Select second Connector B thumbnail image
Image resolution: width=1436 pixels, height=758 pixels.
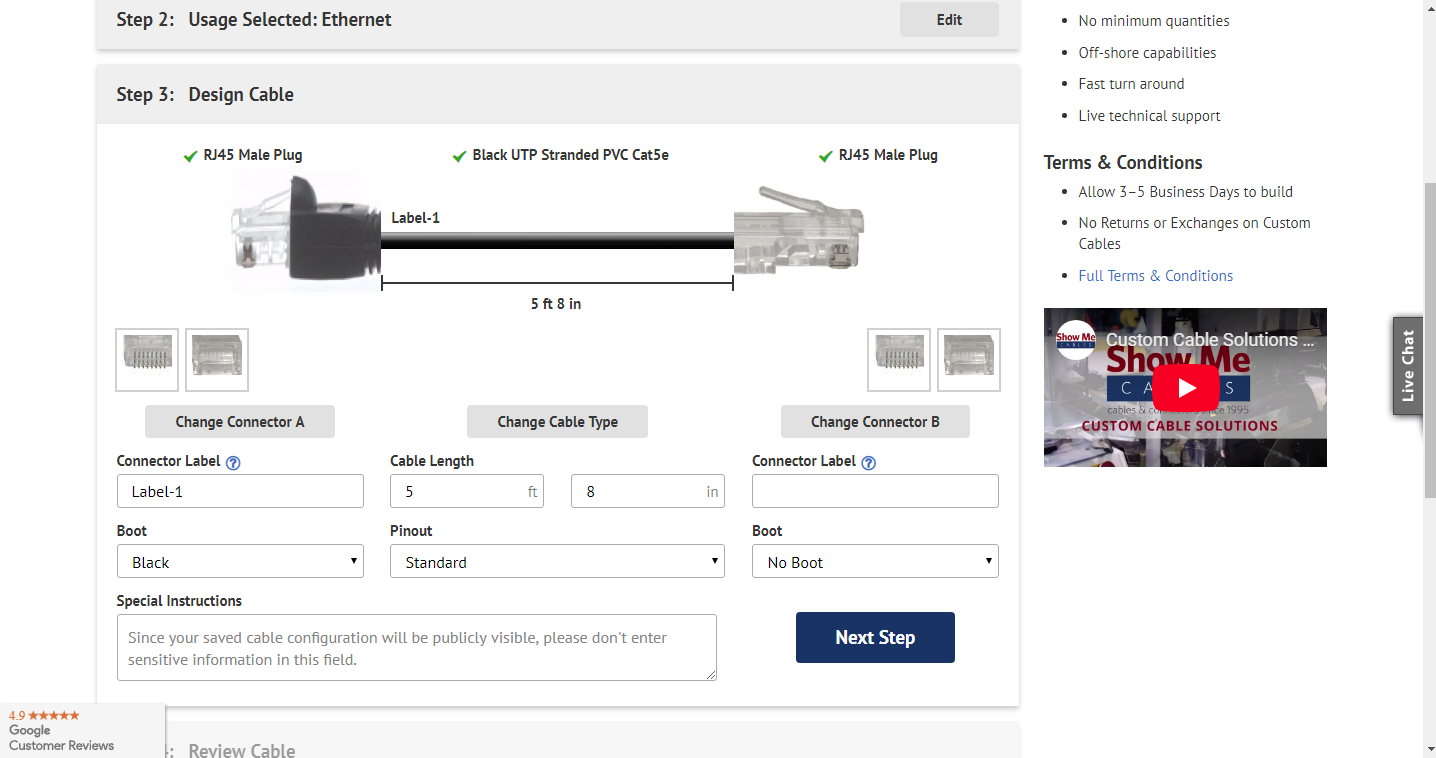969,360
